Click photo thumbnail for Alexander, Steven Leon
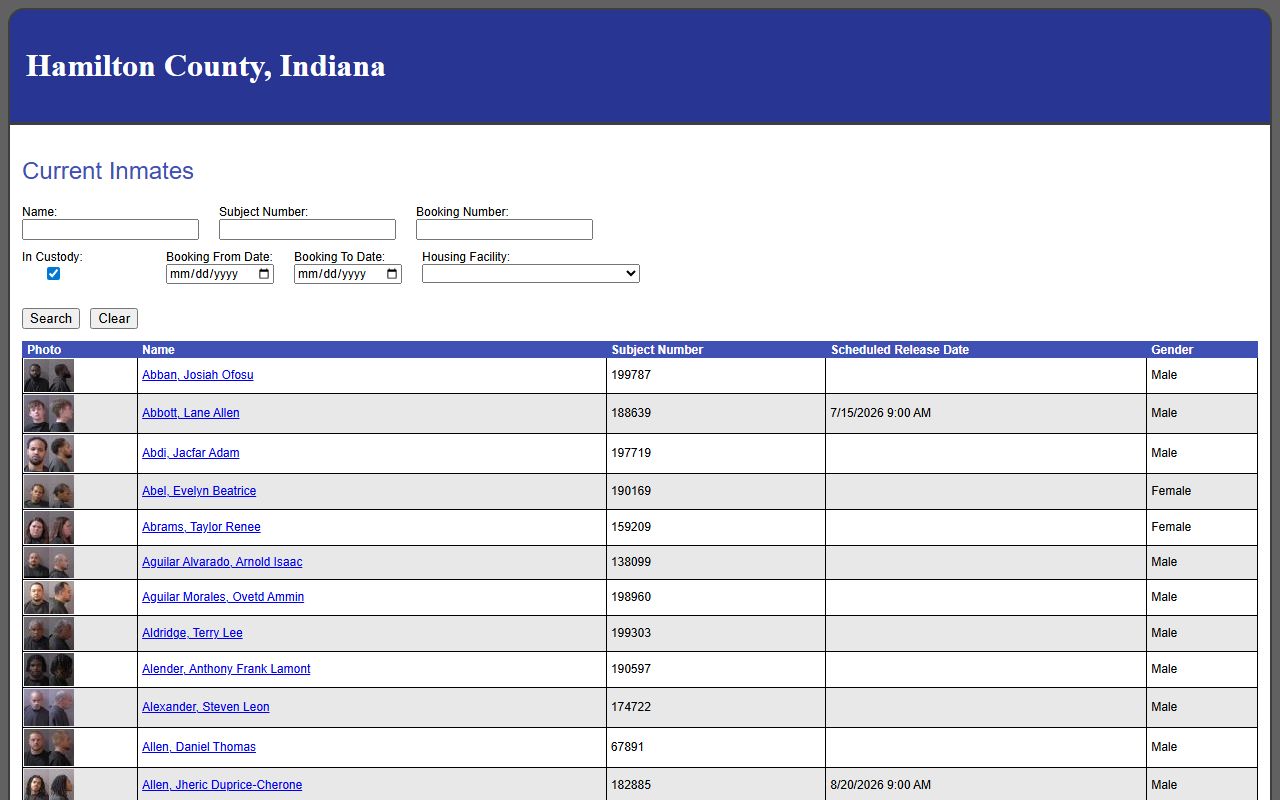Viewport: 1280px width, 800px height. coord(49,708)
